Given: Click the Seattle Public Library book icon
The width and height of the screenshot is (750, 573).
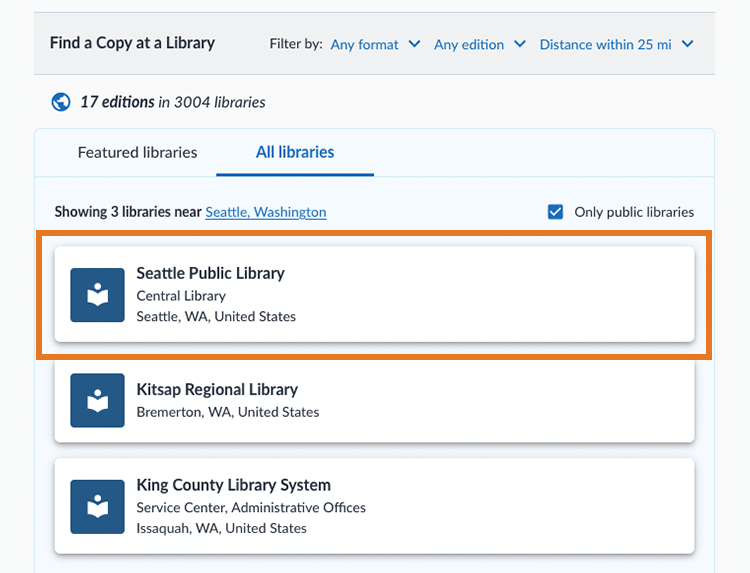Looking at the screenshot, I should (x=97, y=295).
